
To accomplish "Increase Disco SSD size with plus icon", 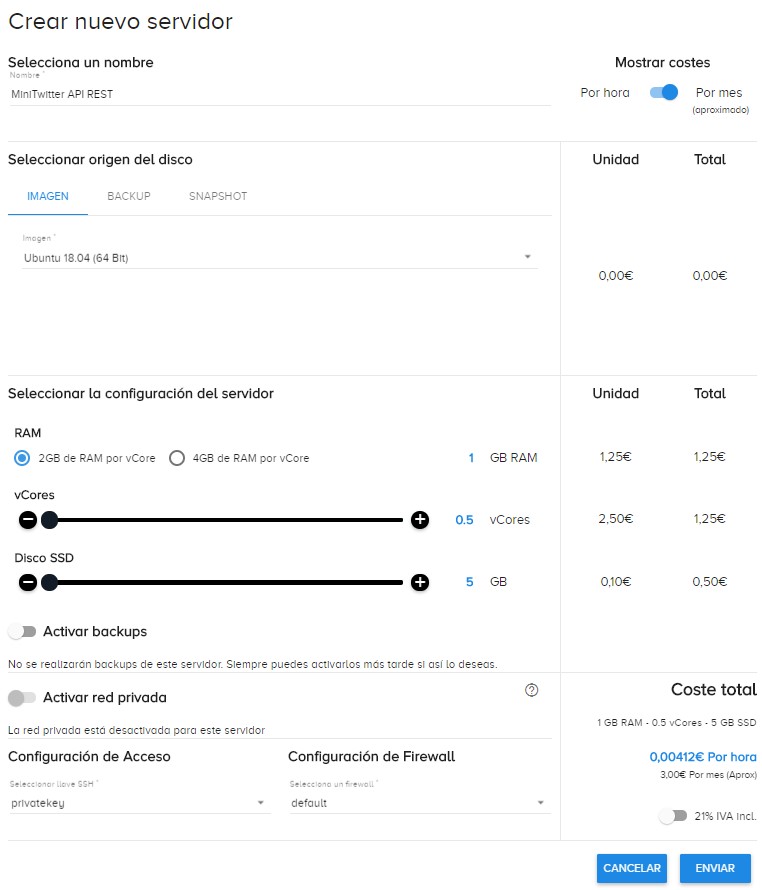I will (x=420, y=582).
